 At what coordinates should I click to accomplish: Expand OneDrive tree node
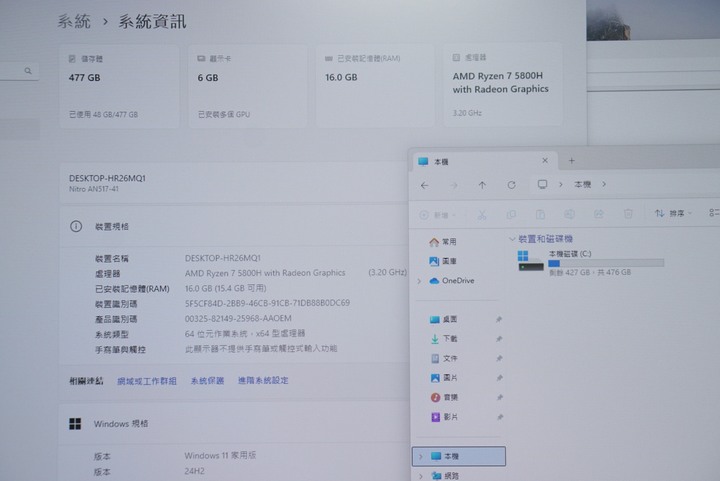[419, 281]
